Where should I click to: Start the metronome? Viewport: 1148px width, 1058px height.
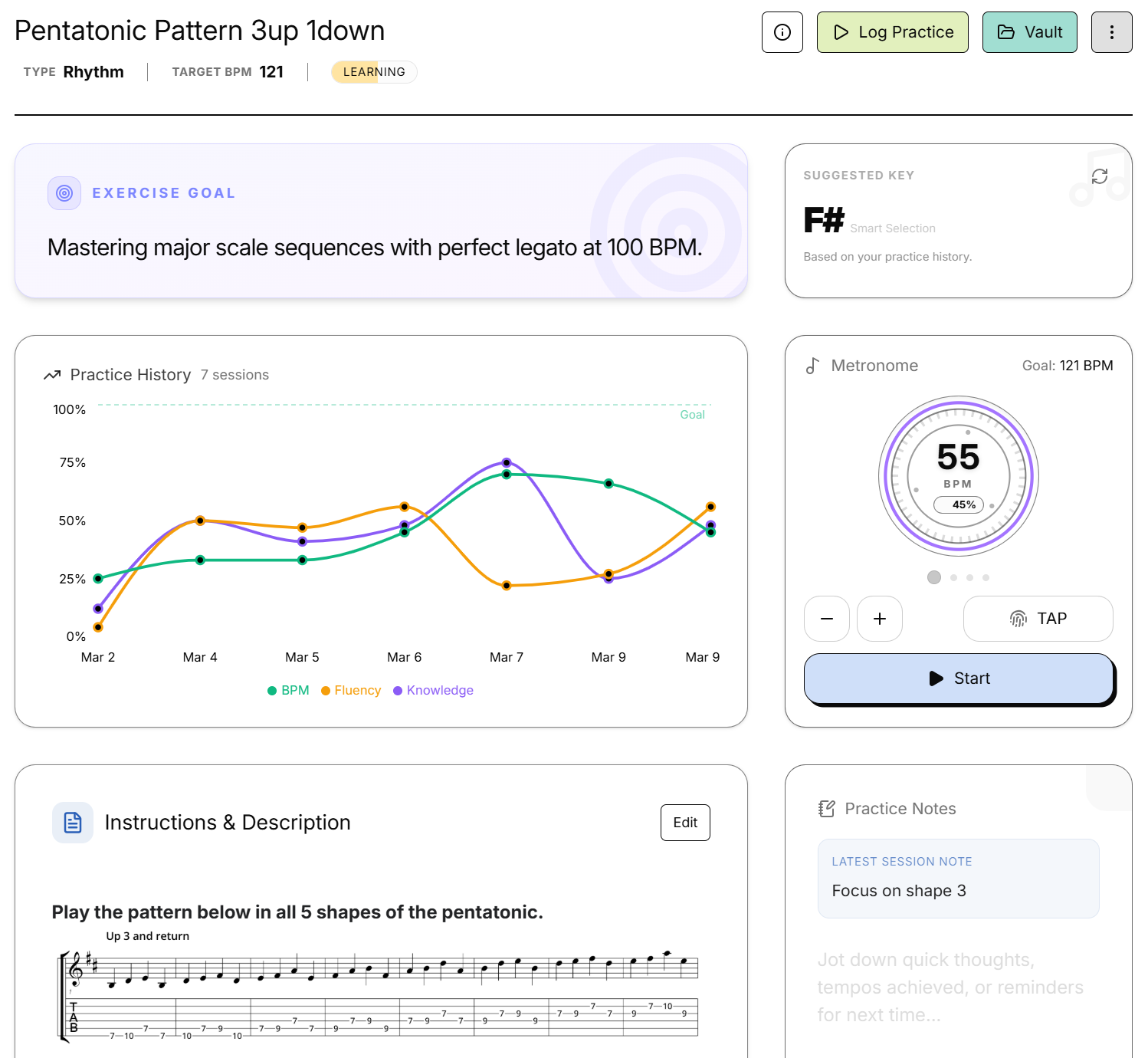[959, 678]
